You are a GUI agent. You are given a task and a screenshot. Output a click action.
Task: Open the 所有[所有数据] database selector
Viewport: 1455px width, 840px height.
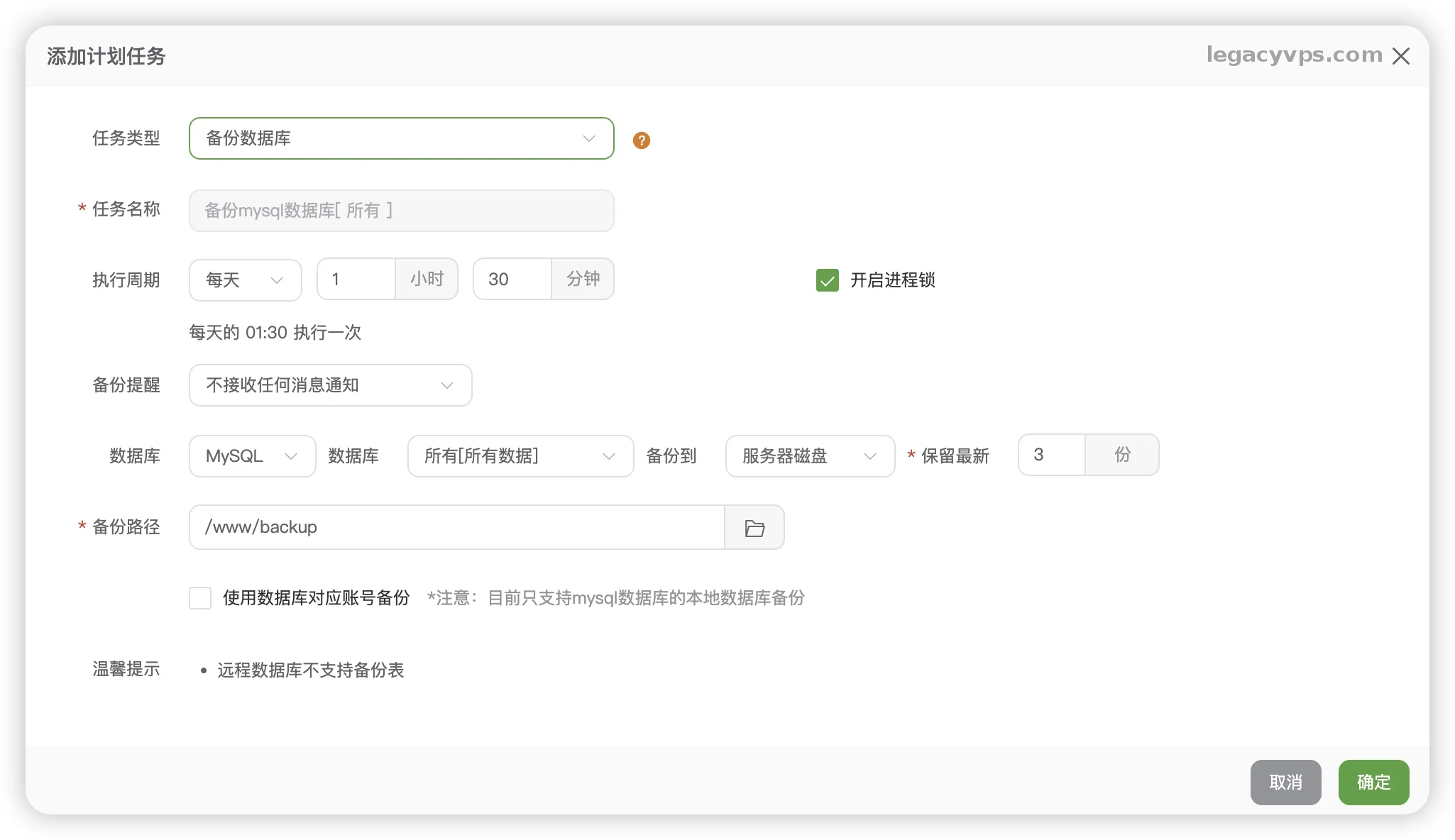(520, 456)
